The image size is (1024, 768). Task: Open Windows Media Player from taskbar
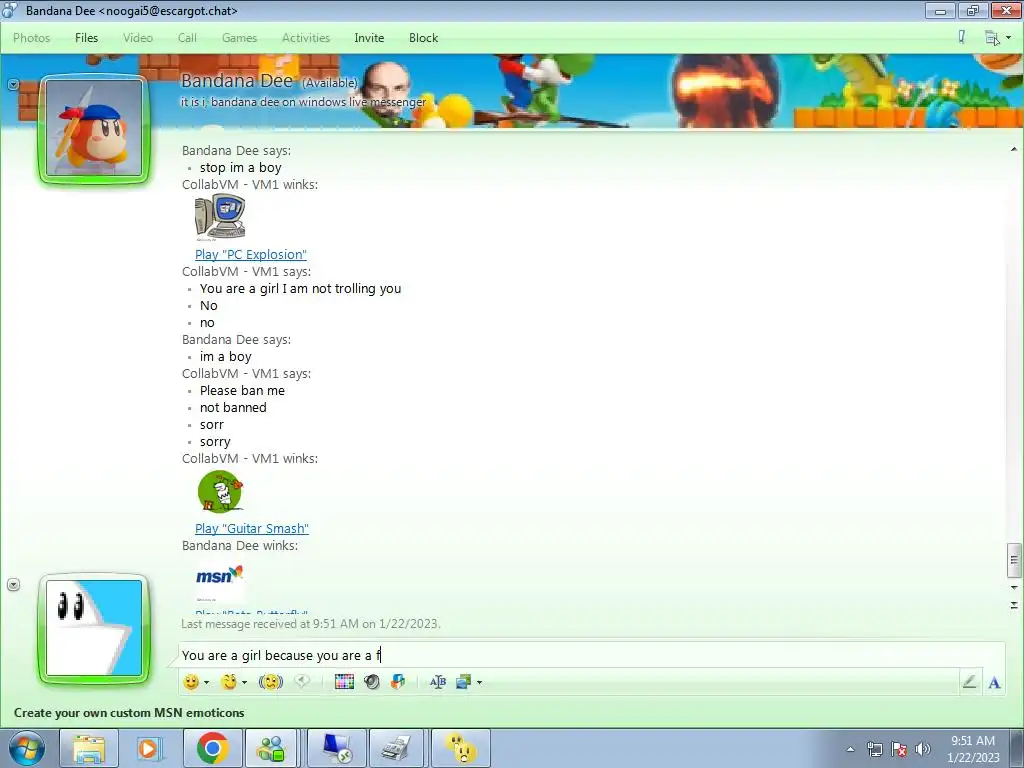[x=150, y=748]
